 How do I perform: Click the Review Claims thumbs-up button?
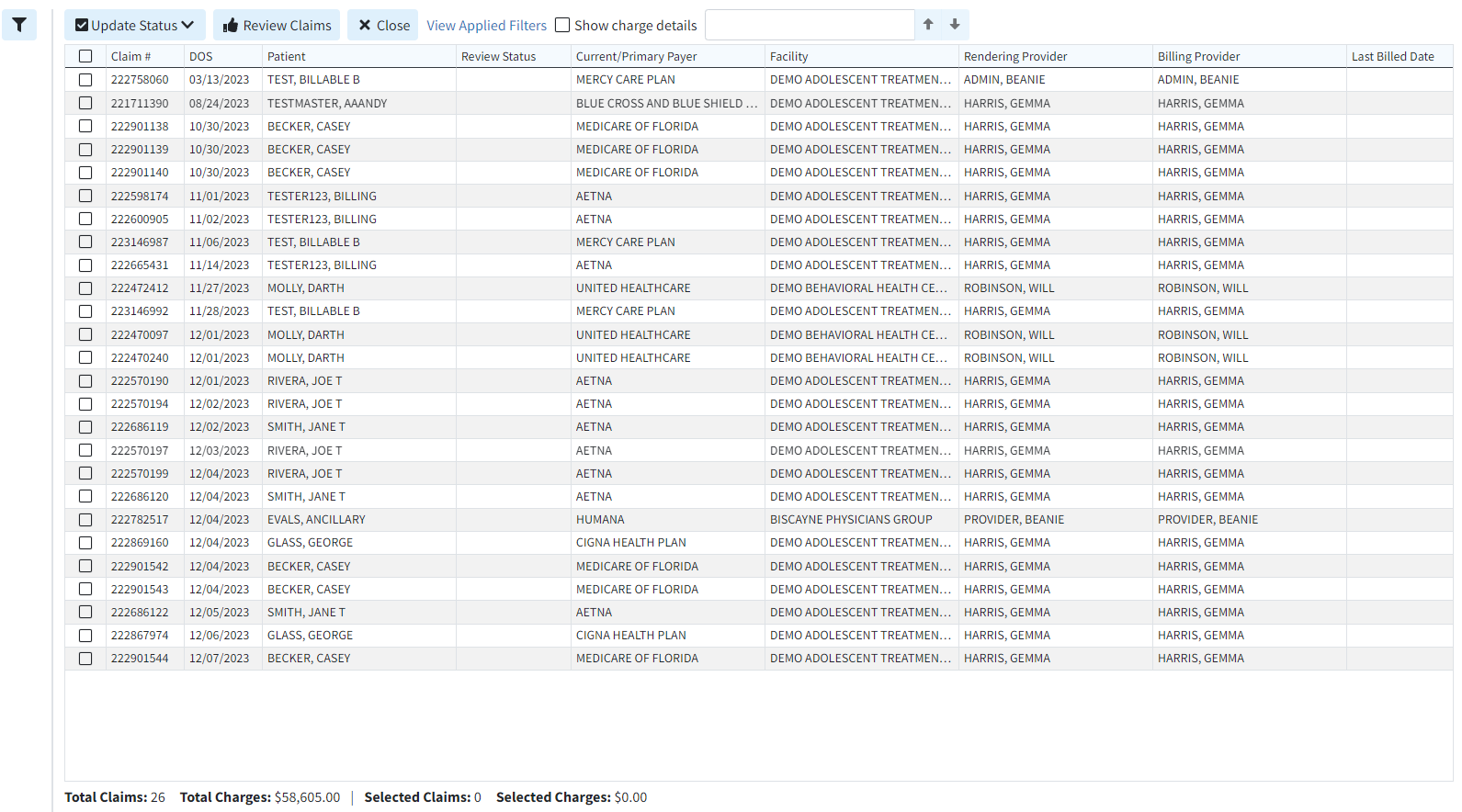pos(277,26)
